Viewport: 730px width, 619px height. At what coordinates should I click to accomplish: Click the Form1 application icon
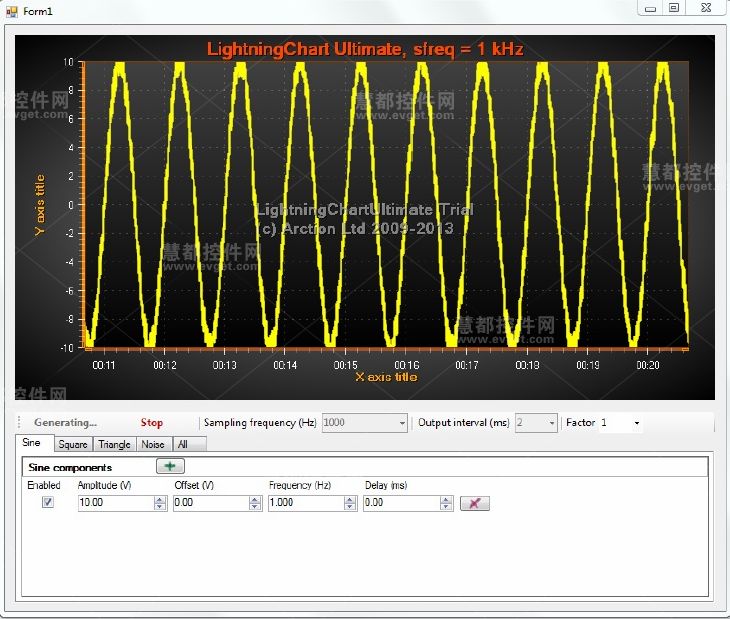coord(12,11)
